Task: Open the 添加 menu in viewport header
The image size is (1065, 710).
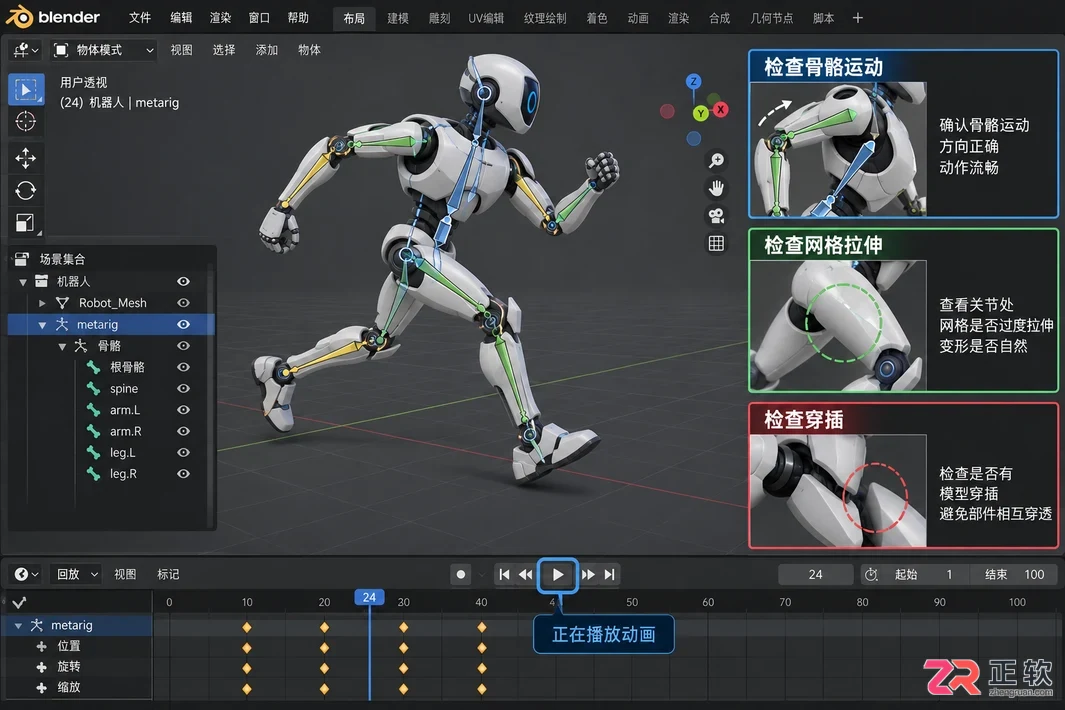Action: (267, 50)
